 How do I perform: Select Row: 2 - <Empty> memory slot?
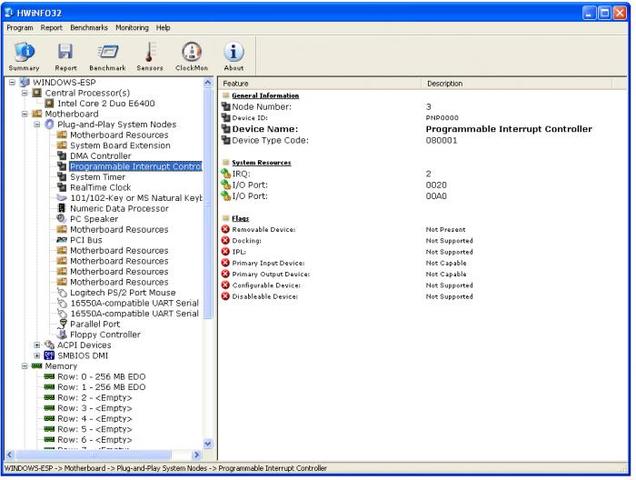point(95,398)
